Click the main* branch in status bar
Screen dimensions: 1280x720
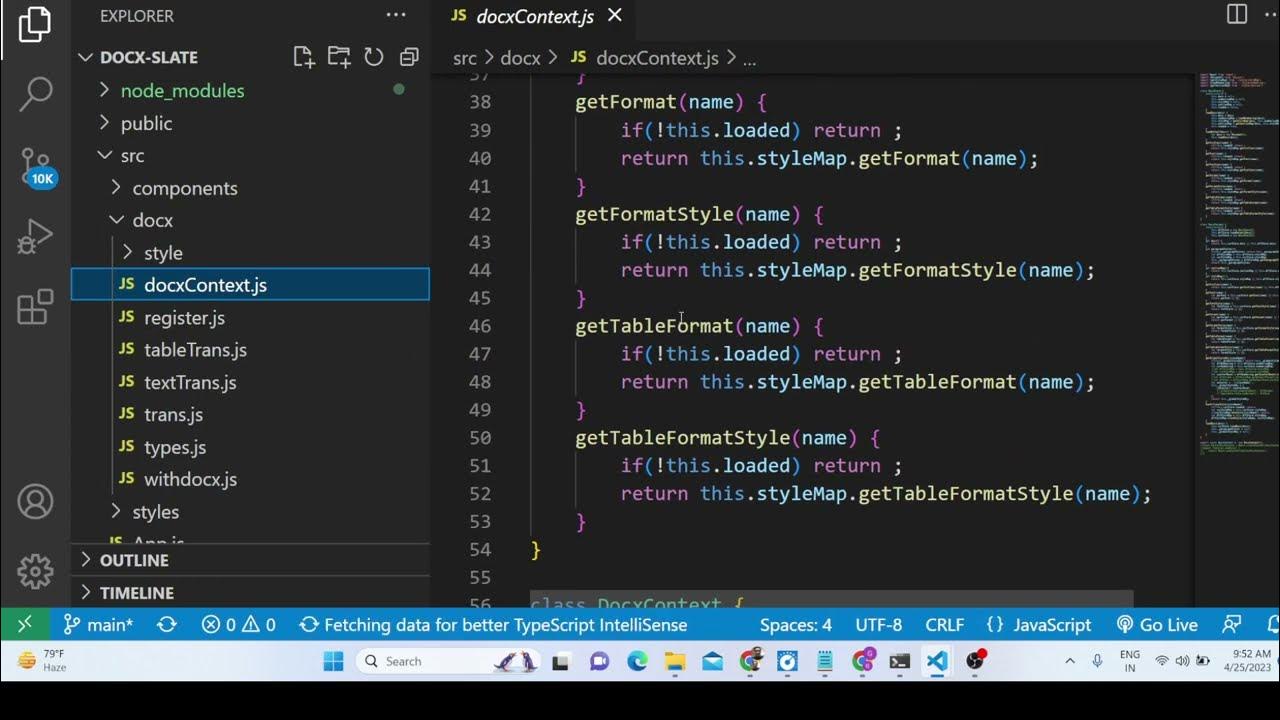click(99, 625)
